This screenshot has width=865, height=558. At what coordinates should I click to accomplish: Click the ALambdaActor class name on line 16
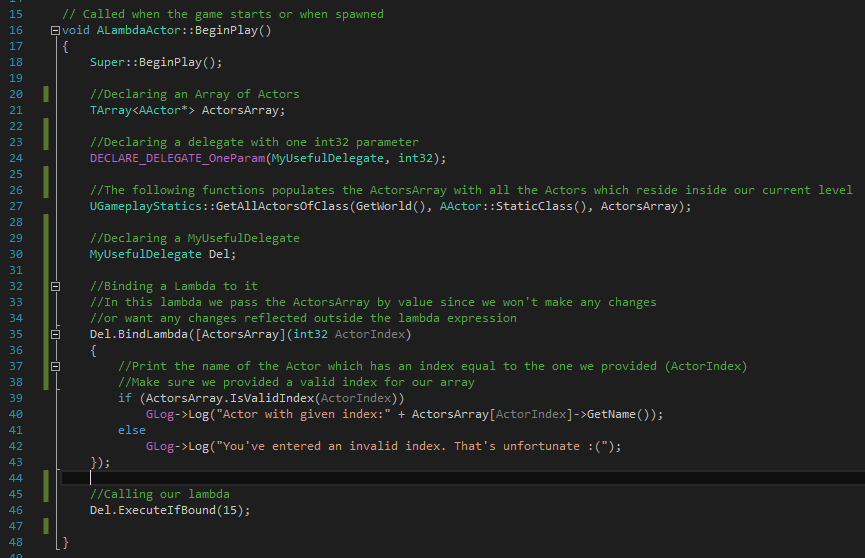coord(138,30)
